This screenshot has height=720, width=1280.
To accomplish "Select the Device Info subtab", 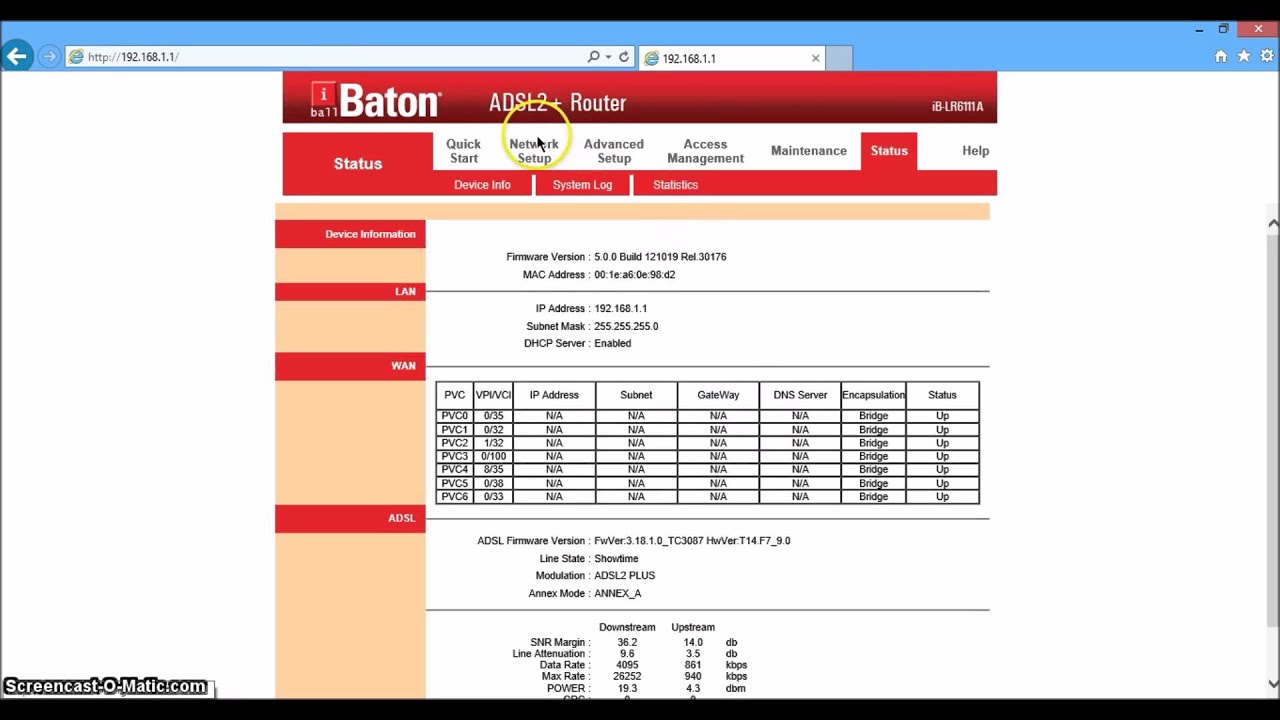I will click(x=482, y=185).
